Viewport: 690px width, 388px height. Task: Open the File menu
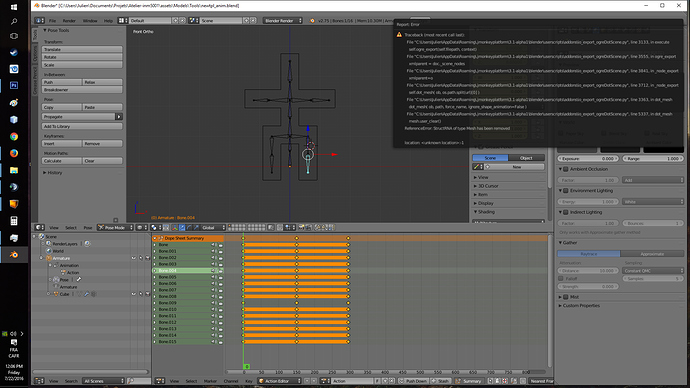point(52,21)
